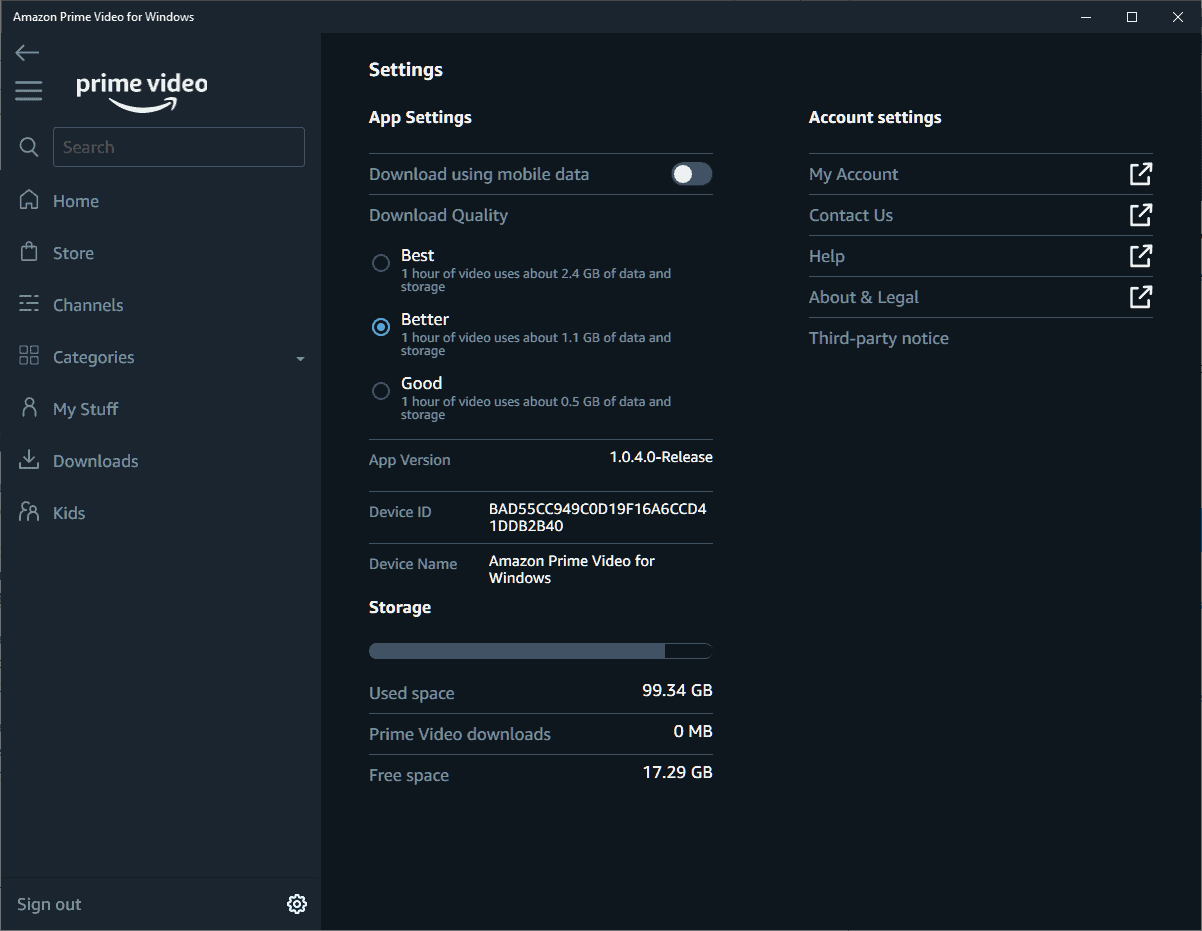Select Good download quality
Image resolution: width=1202 pixels, height=931 pixels.
click(380, 391)
